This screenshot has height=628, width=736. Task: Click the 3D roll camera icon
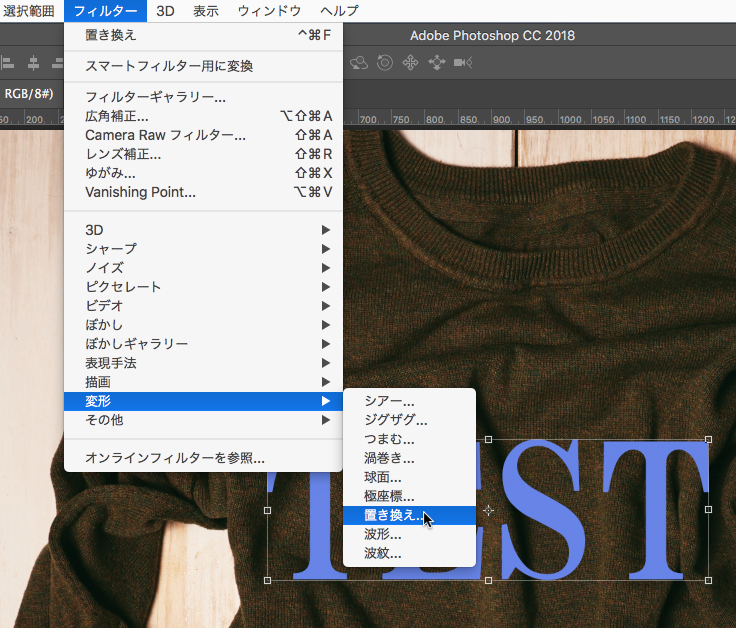coord(384,62)
